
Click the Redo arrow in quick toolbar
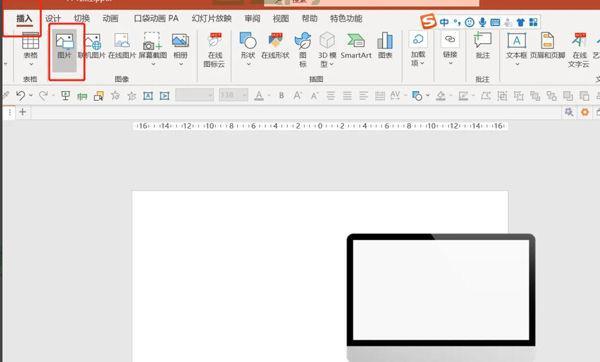43,95
